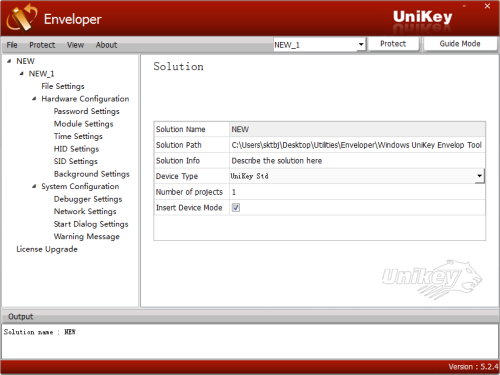Open Debugger Settings
This screenshot has width=500, height=375.
click(x=88, y=199)
